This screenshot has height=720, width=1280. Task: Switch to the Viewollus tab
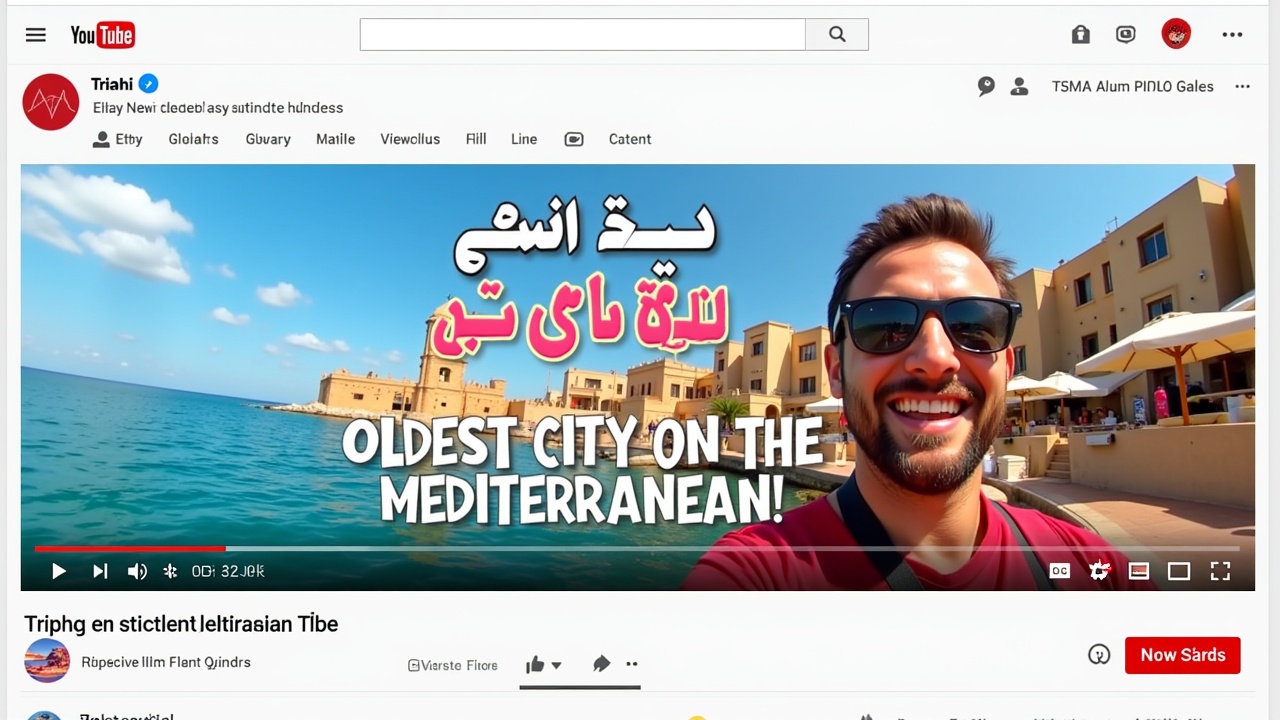click(x=410, y=139)
